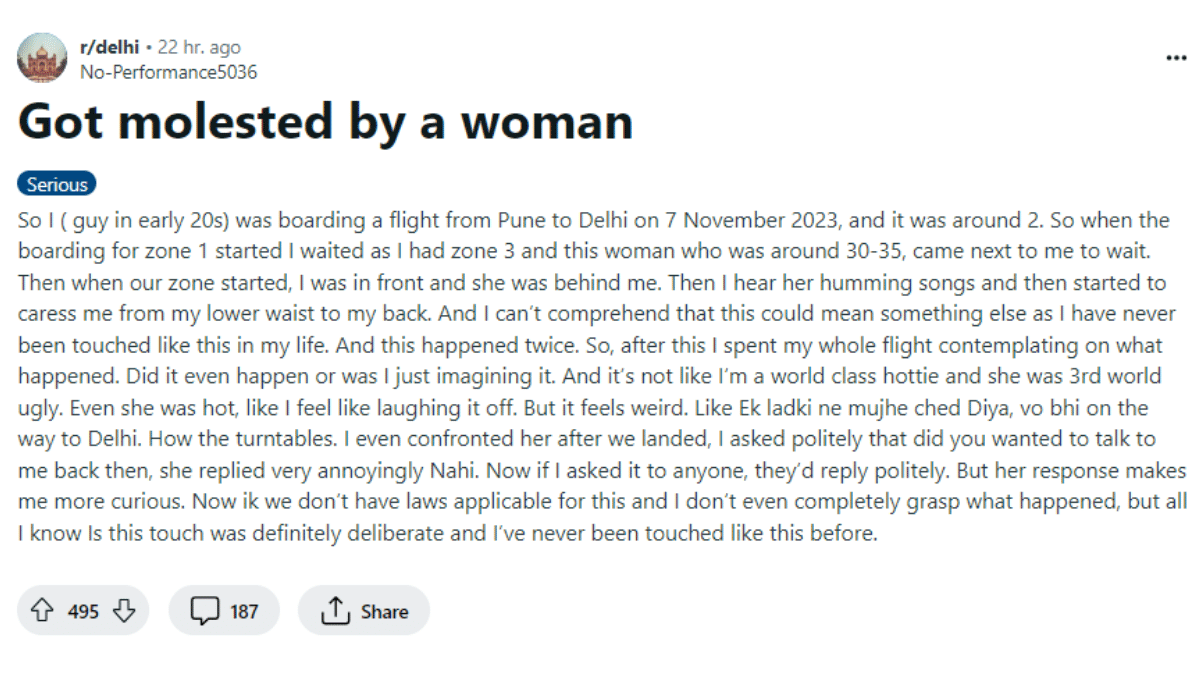1200x675 pixels.
Task: Click the Serious flair tag
Action: (56, 183)
